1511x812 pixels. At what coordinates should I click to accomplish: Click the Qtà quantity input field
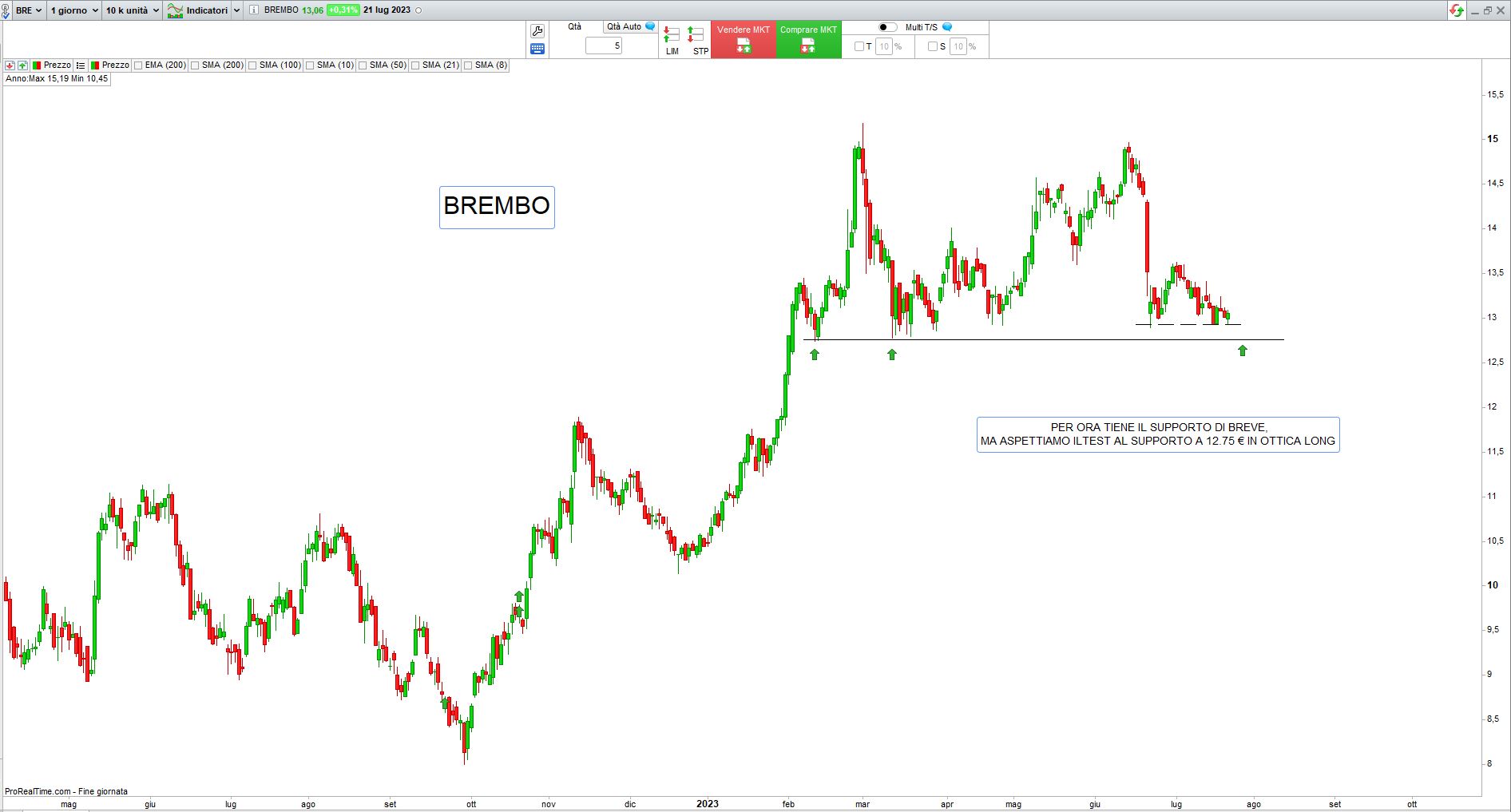[x=604, y=46]
